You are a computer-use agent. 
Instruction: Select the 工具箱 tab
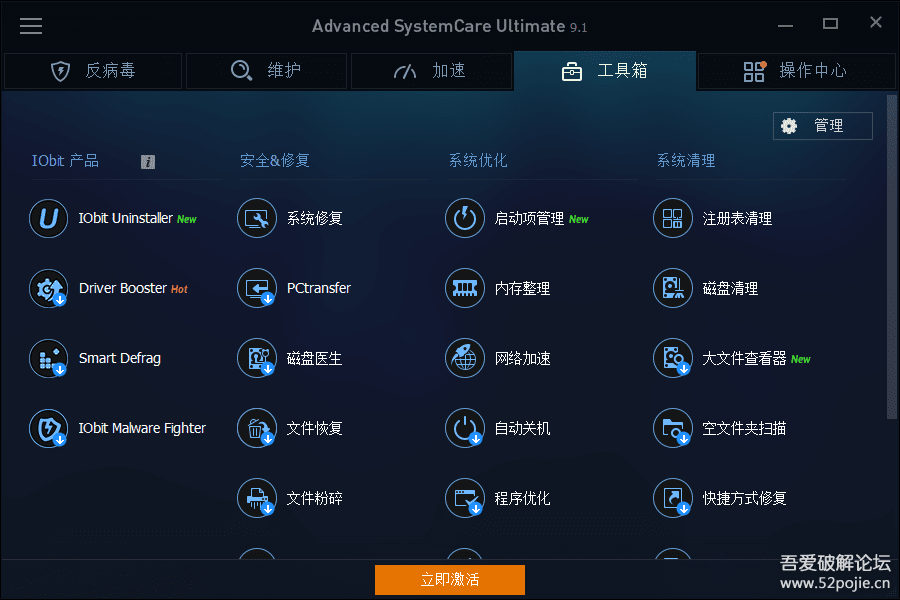tap(605, 71)
